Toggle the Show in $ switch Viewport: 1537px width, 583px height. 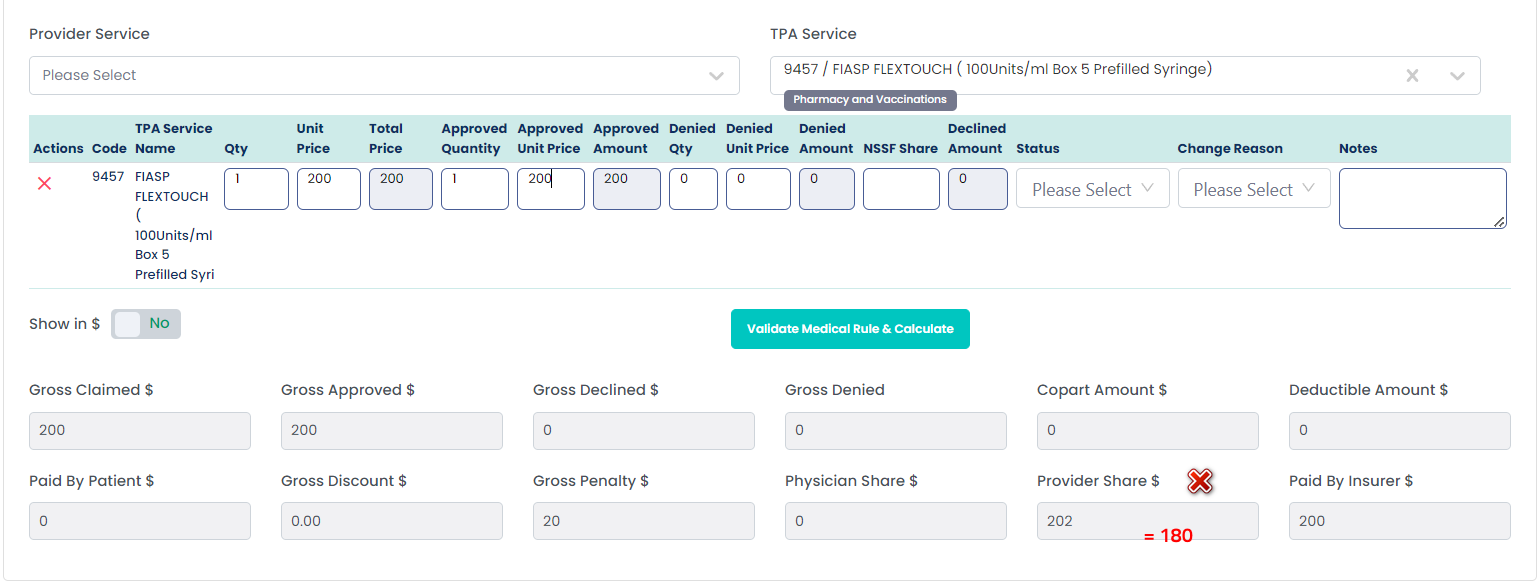pos(146,324)
